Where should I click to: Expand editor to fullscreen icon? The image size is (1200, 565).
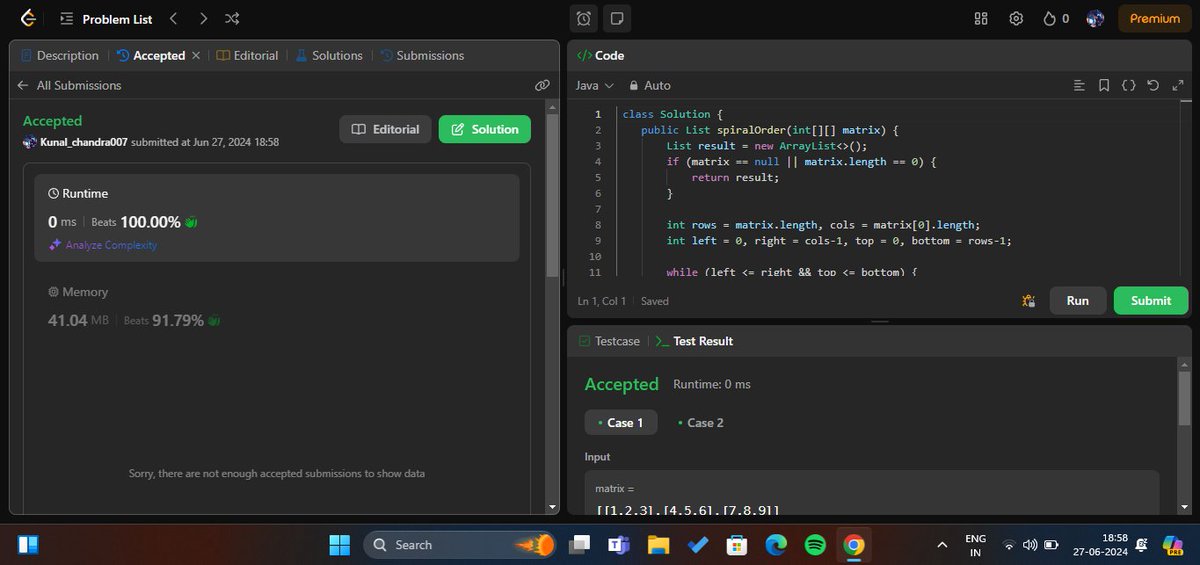tap(1178, 86)
